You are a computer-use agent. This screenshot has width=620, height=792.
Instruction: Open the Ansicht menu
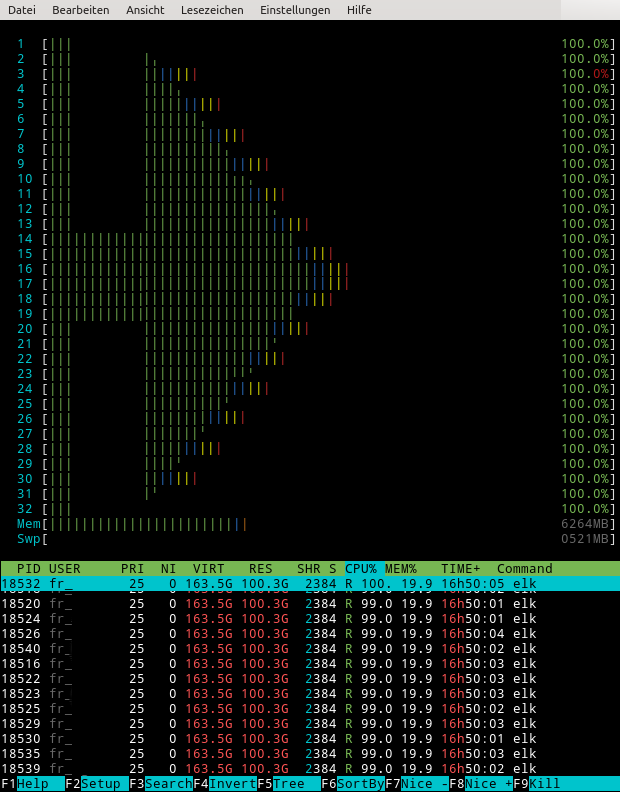(x=145, y=10)
